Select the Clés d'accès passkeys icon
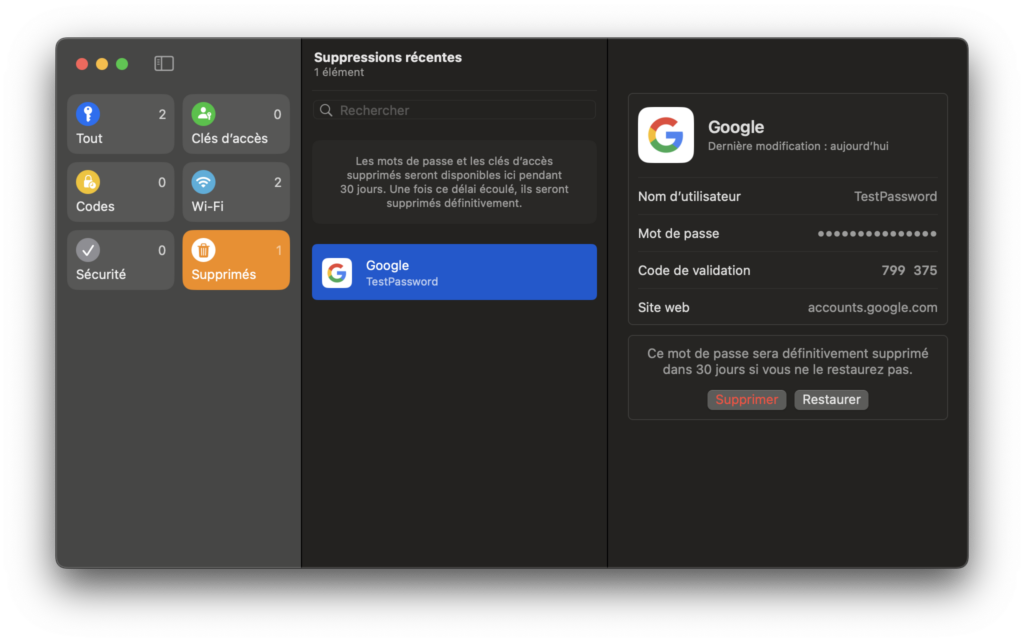The width and height of the screenshot is (1024, 642). pyautogui.click(x=204, y=114)
